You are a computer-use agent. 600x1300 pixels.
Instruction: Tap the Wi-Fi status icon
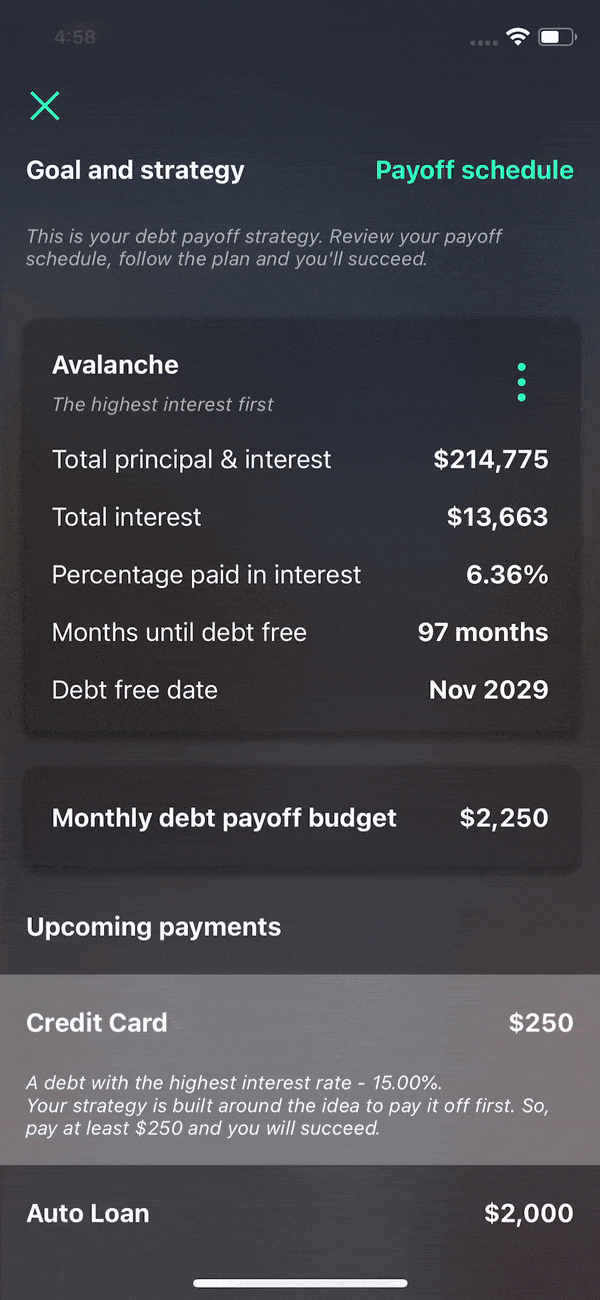(517, 38)
